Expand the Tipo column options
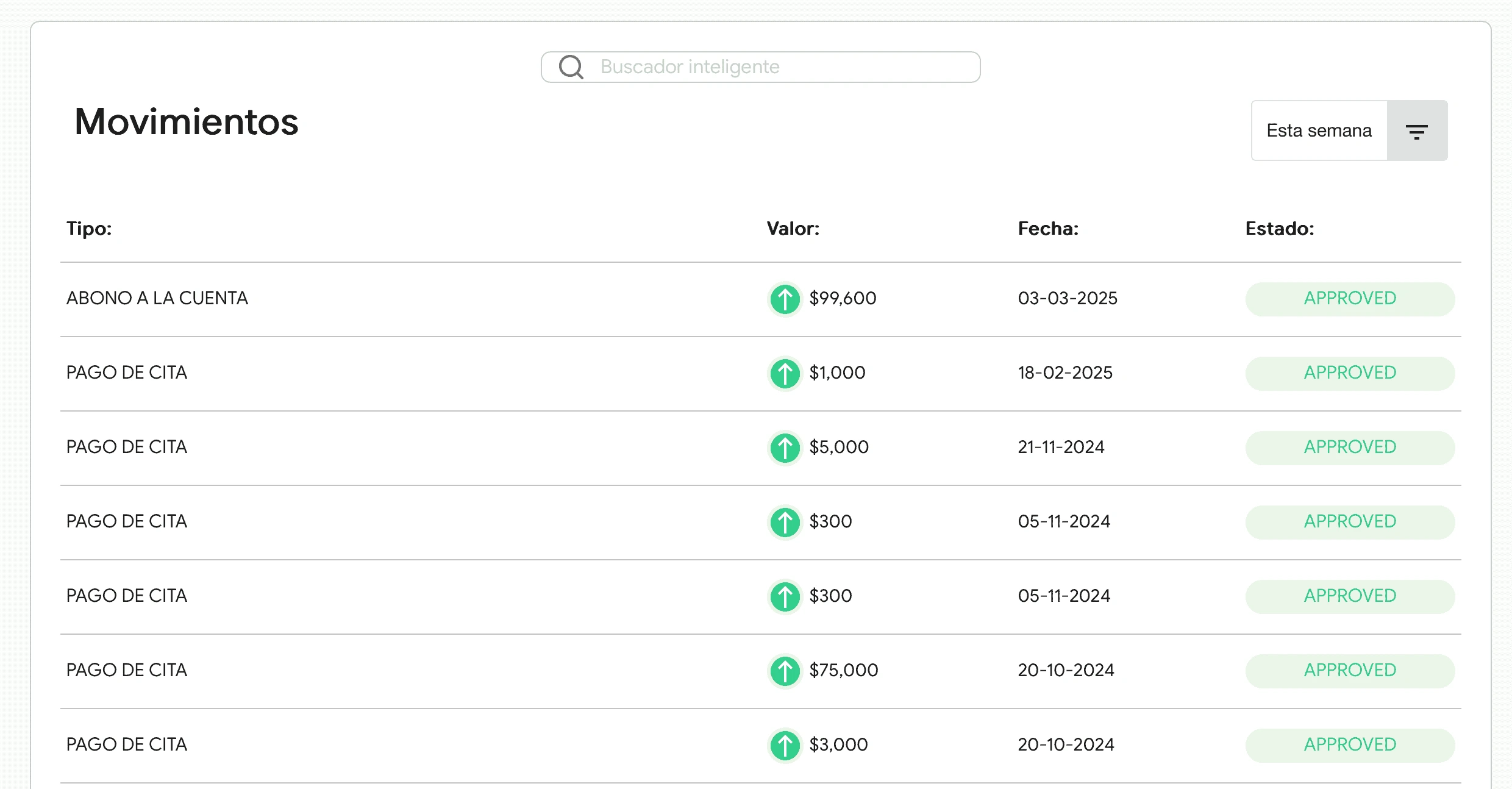This screenshot has width=1512, height=789. [89, 229]
